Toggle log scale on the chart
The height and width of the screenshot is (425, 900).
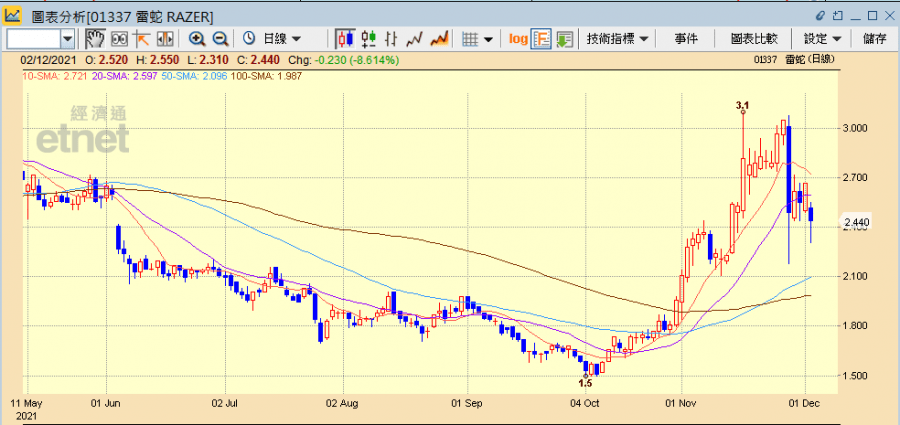(x=518, y=39)
